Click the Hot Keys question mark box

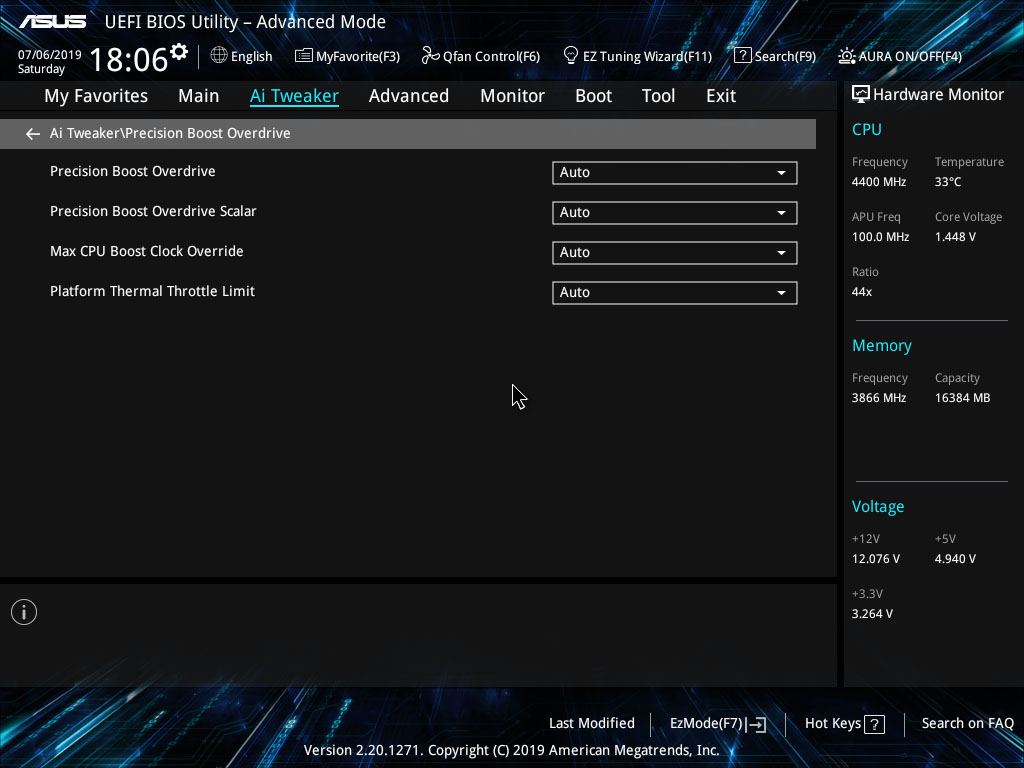[x=874, y=724]
